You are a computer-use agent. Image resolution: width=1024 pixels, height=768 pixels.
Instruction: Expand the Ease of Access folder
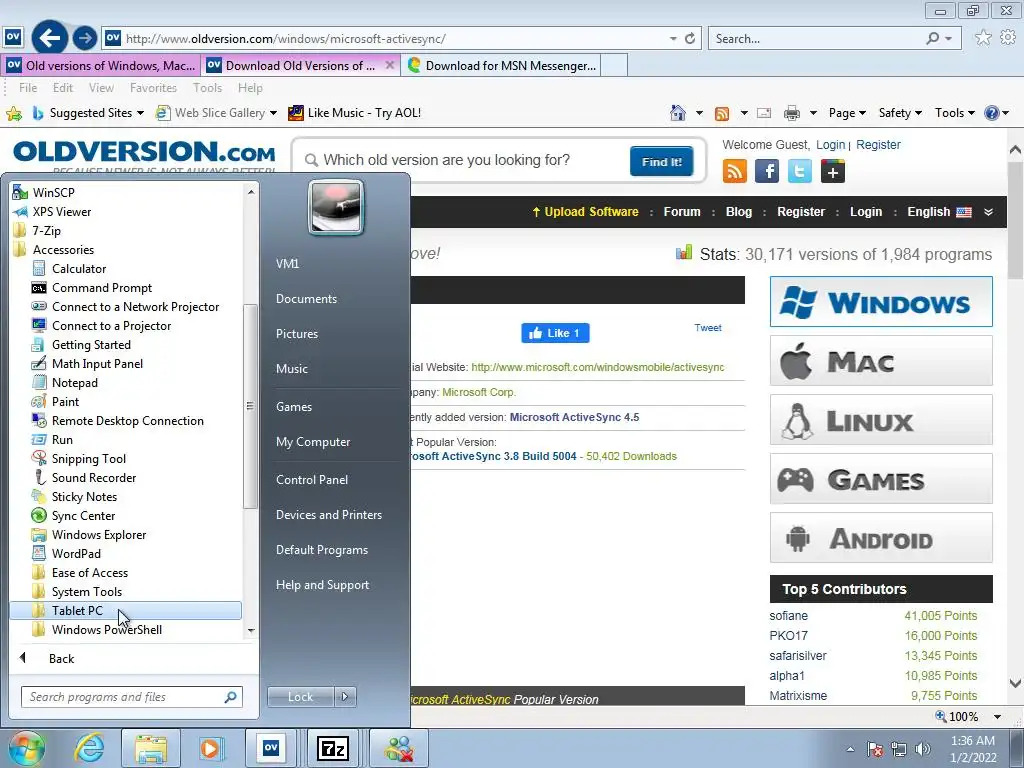89,573
